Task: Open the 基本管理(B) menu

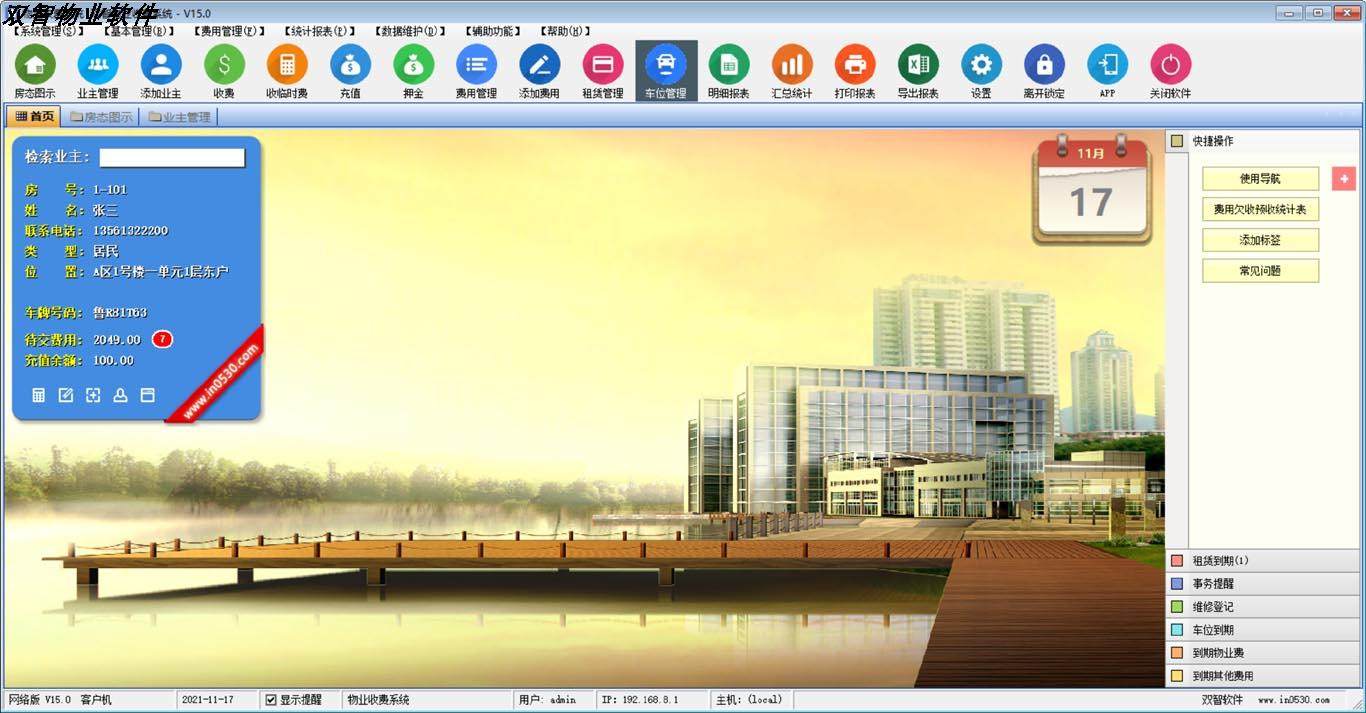Action: pos(138,31)
